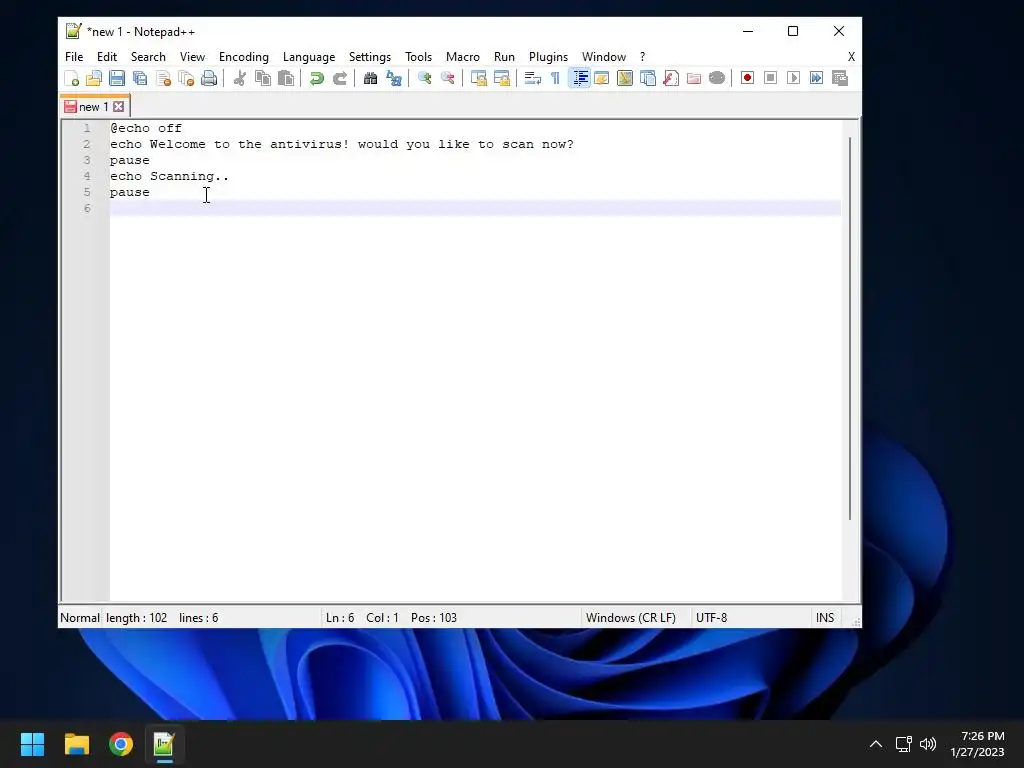1024x768 pixels.
Task: Click the Open file toolbar icon
Action: [x=94, y=78]
